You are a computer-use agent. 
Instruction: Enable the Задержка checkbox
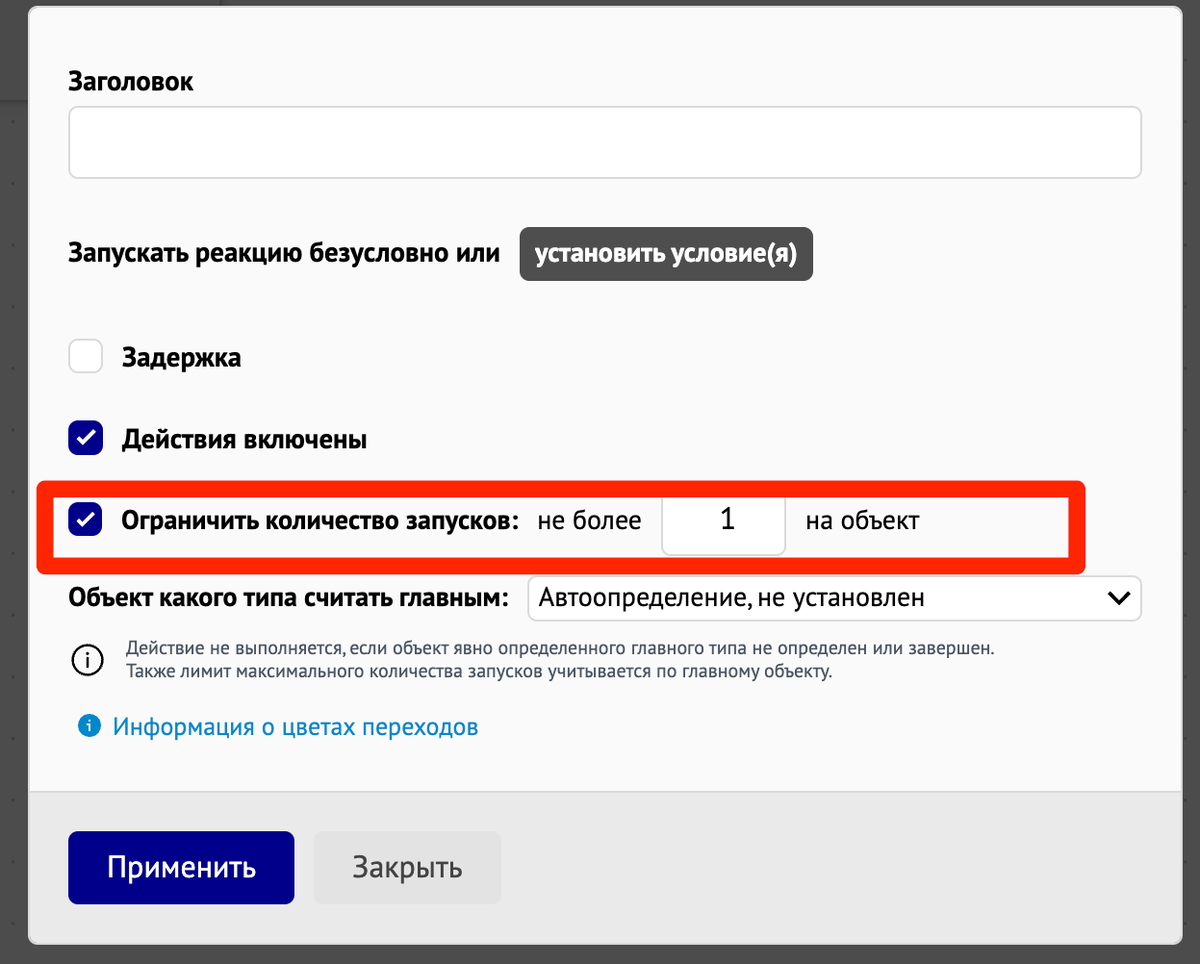(x=86, y=357)
